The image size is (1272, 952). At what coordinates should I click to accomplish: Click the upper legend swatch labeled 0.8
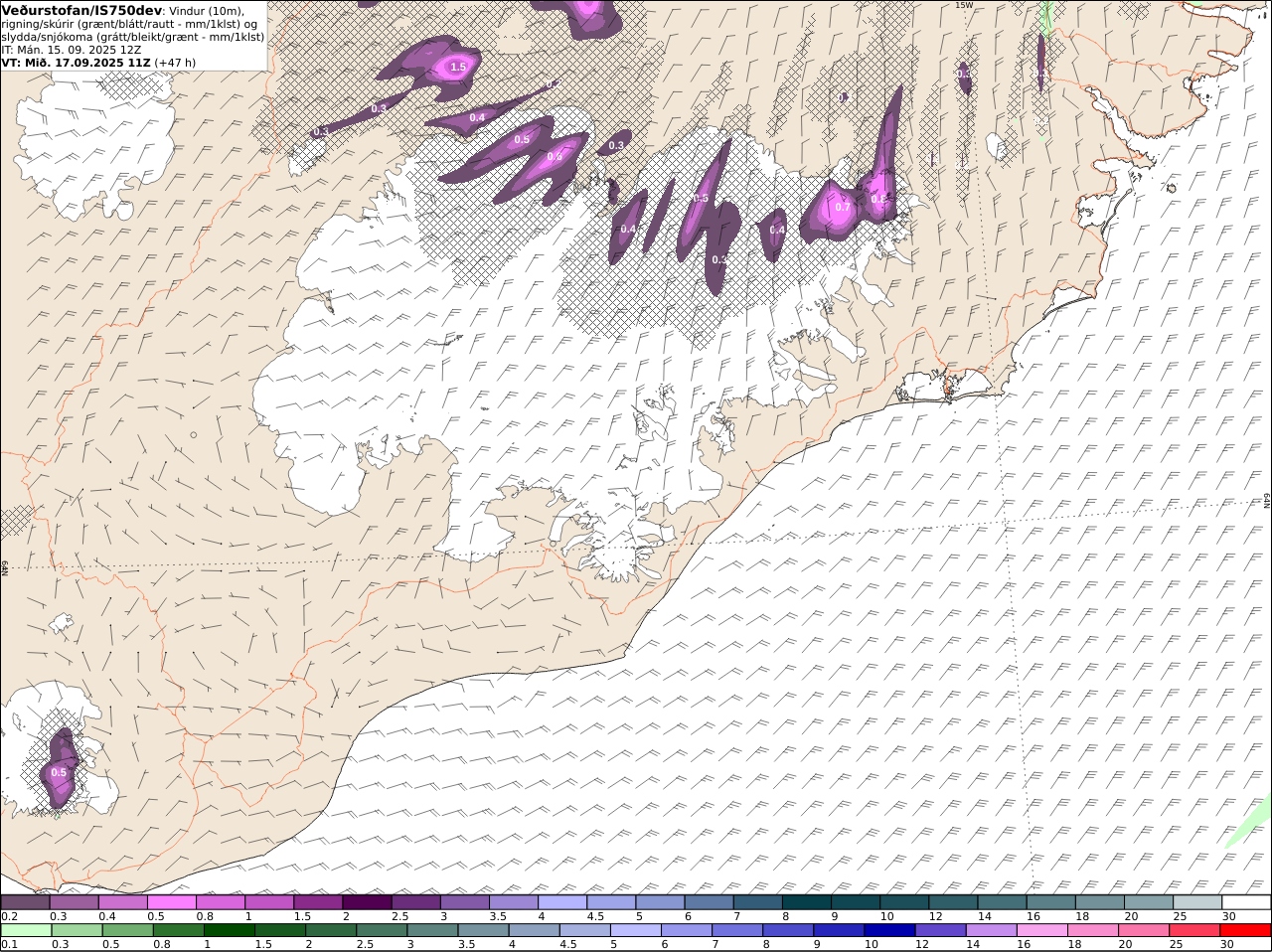pyautogui.click(x=221, y=902)
